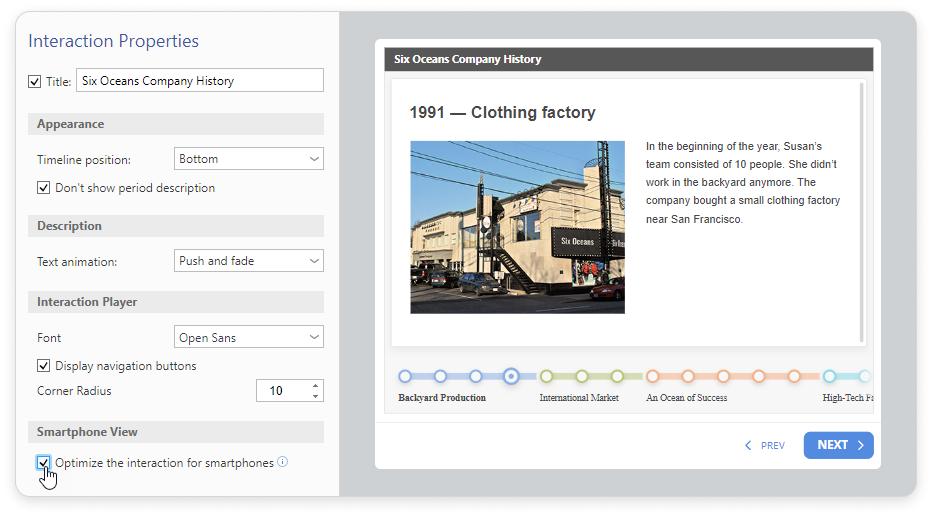Increase Corner Radius with the up arrow

[x=316, y=385]
